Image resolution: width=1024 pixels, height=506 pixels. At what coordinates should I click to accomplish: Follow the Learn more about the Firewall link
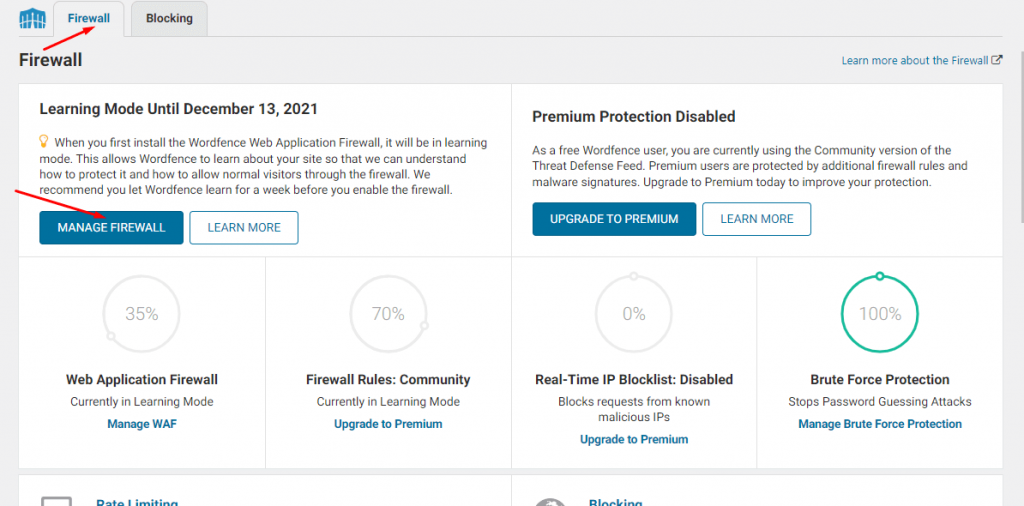914,61
